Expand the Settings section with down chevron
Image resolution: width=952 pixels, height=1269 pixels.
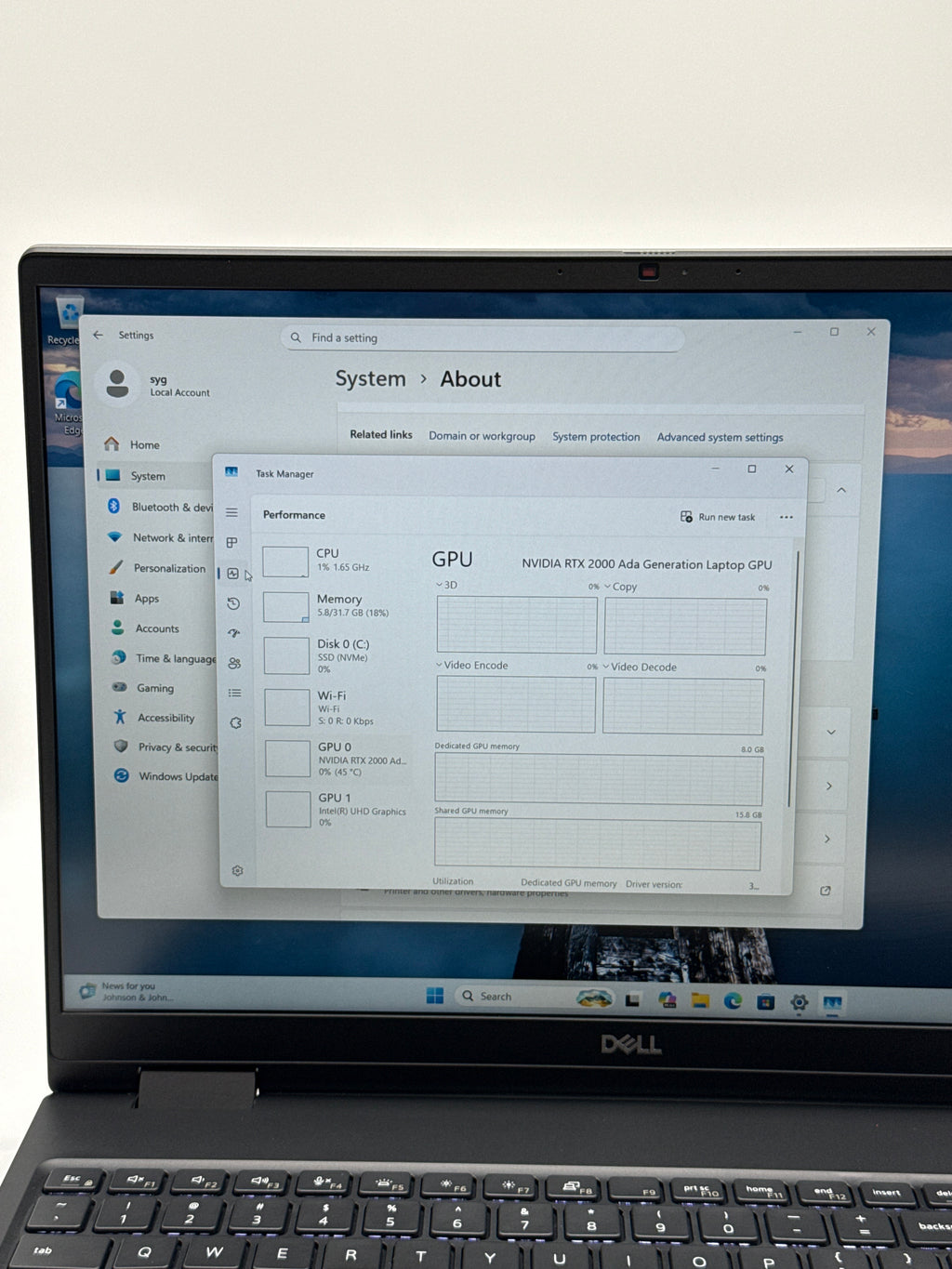tap(831, 733)
